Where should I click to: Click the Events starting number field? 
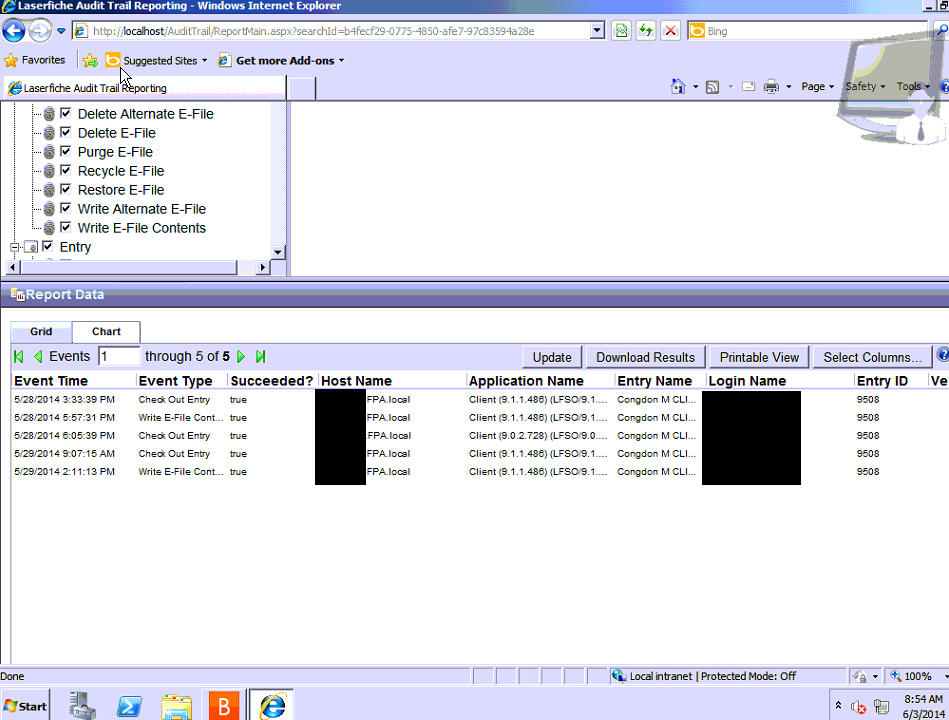(118, 357)
